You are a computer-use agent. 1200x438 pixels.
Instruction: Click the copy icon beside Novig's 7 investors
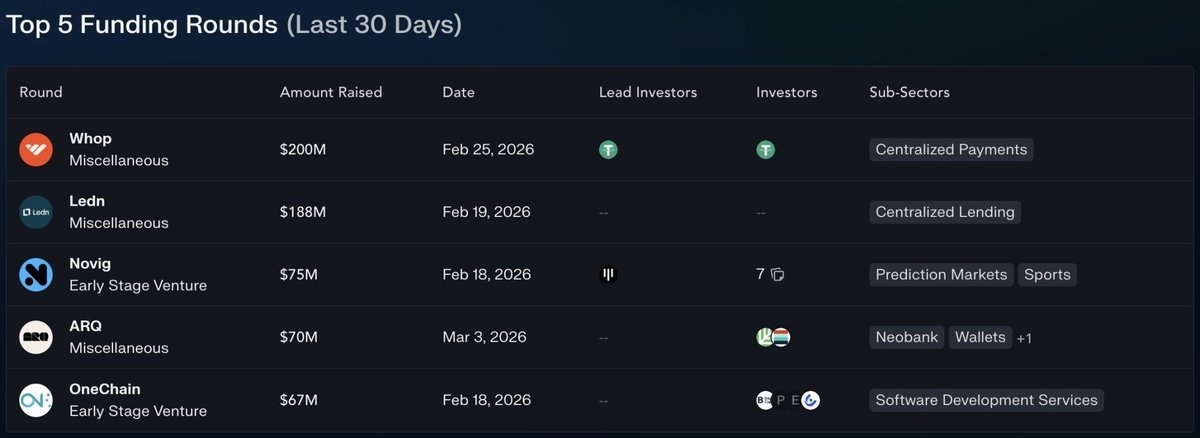[778, 275]
